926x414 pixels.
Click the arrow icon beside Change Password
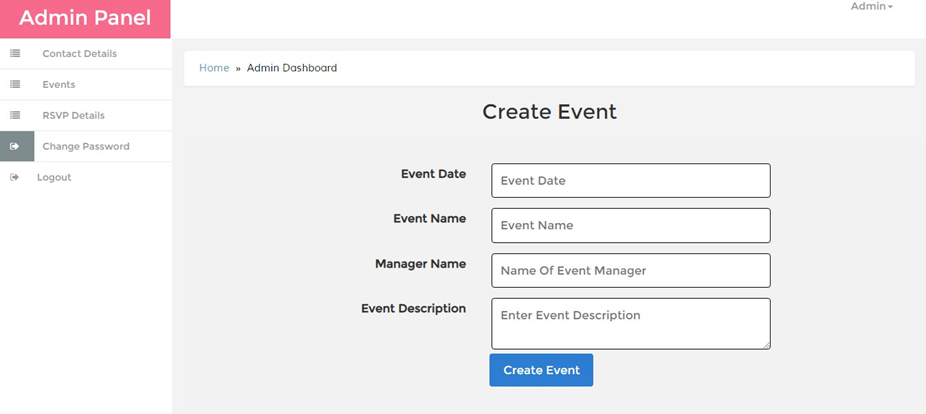pos(15,146)
